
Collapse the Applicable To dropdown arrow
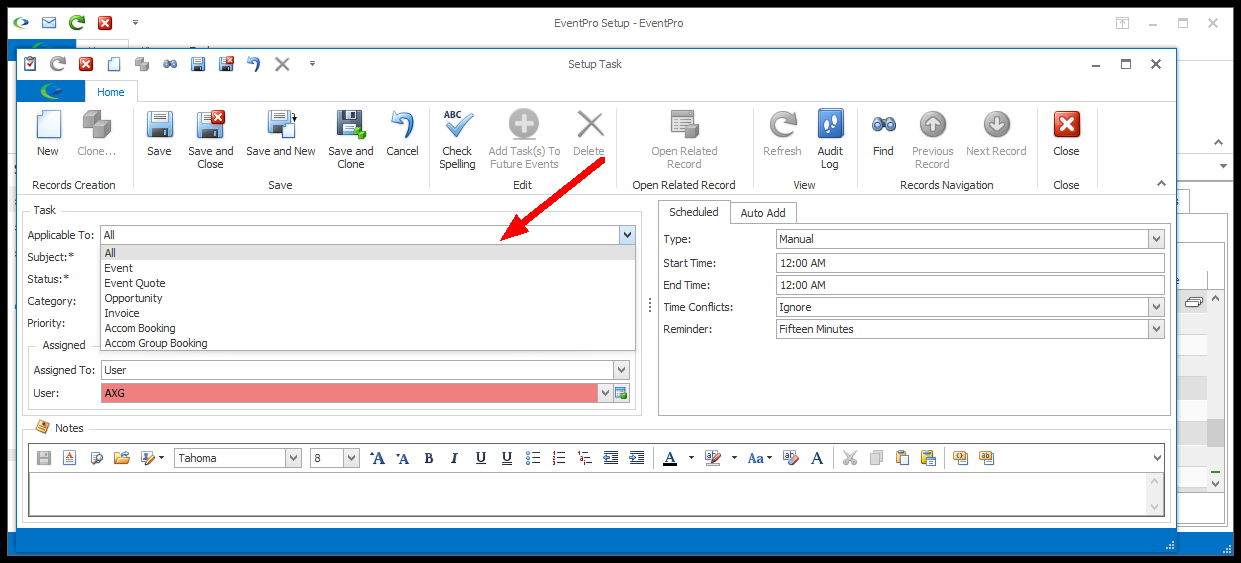click(626, 235)
